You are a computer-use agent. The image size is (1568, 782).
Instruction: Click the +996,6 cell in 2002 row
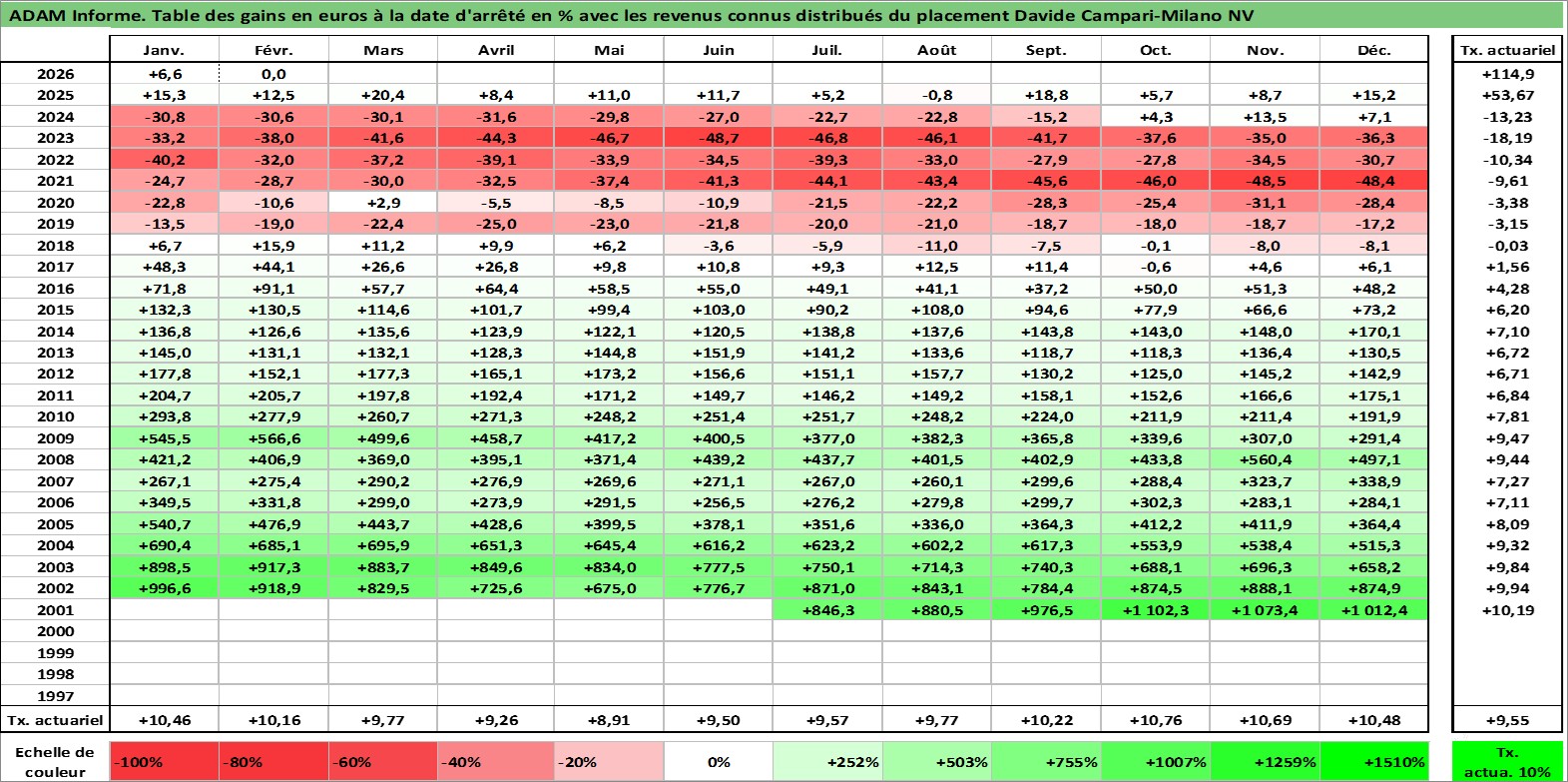[x=164, y=588]
